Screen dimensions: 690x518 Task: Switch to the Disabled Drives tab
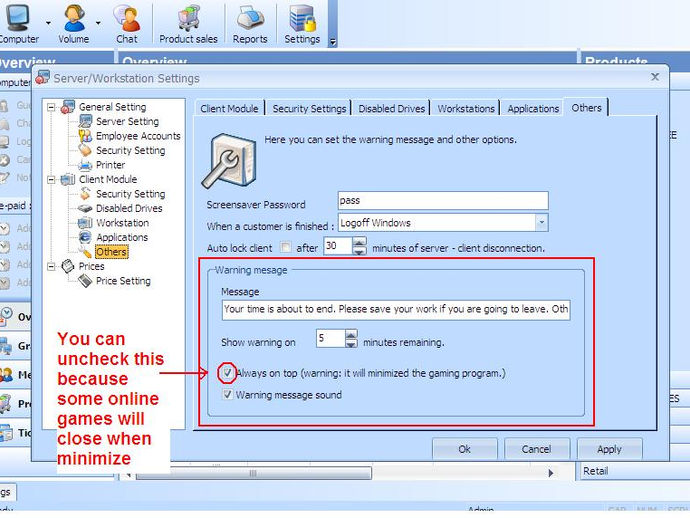coord(392,108)
